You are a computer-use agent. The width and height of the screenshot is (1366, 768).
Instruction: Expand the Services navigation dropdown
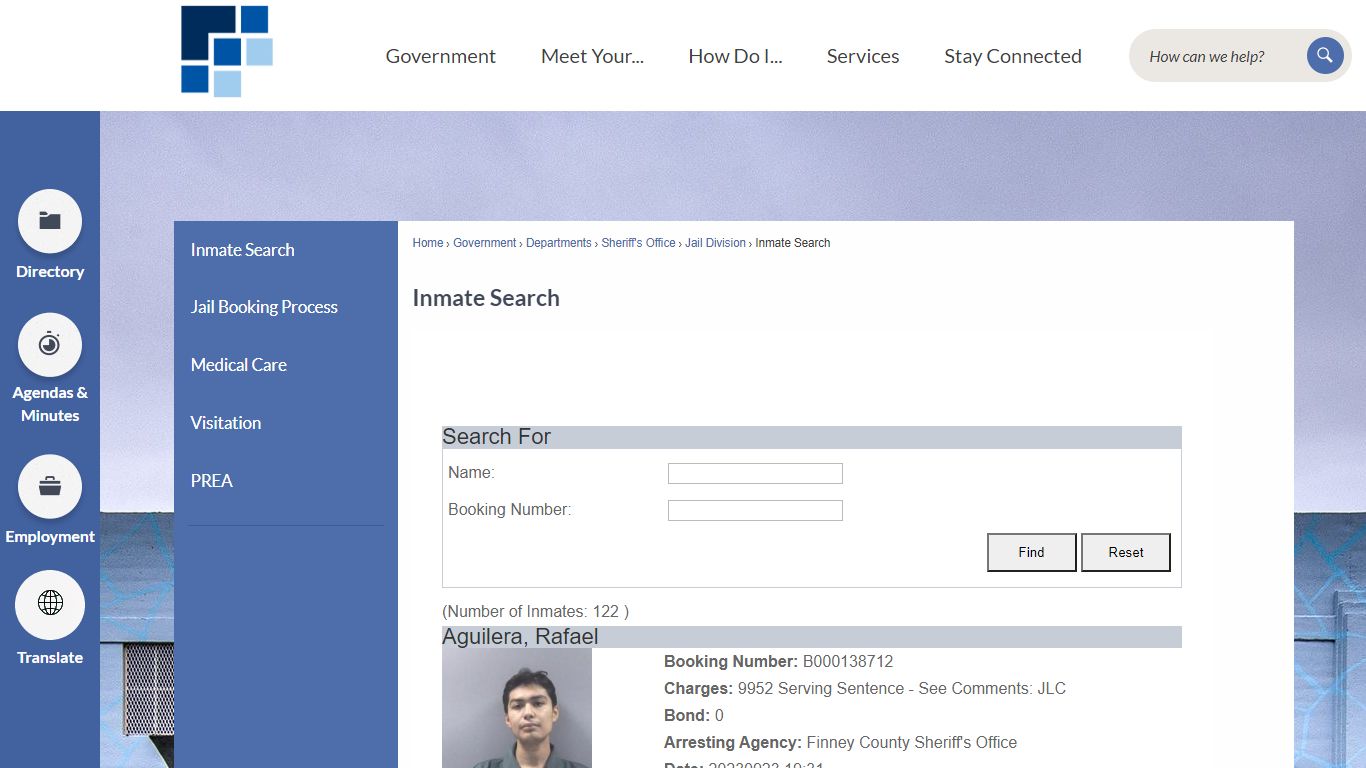[862, 56]
